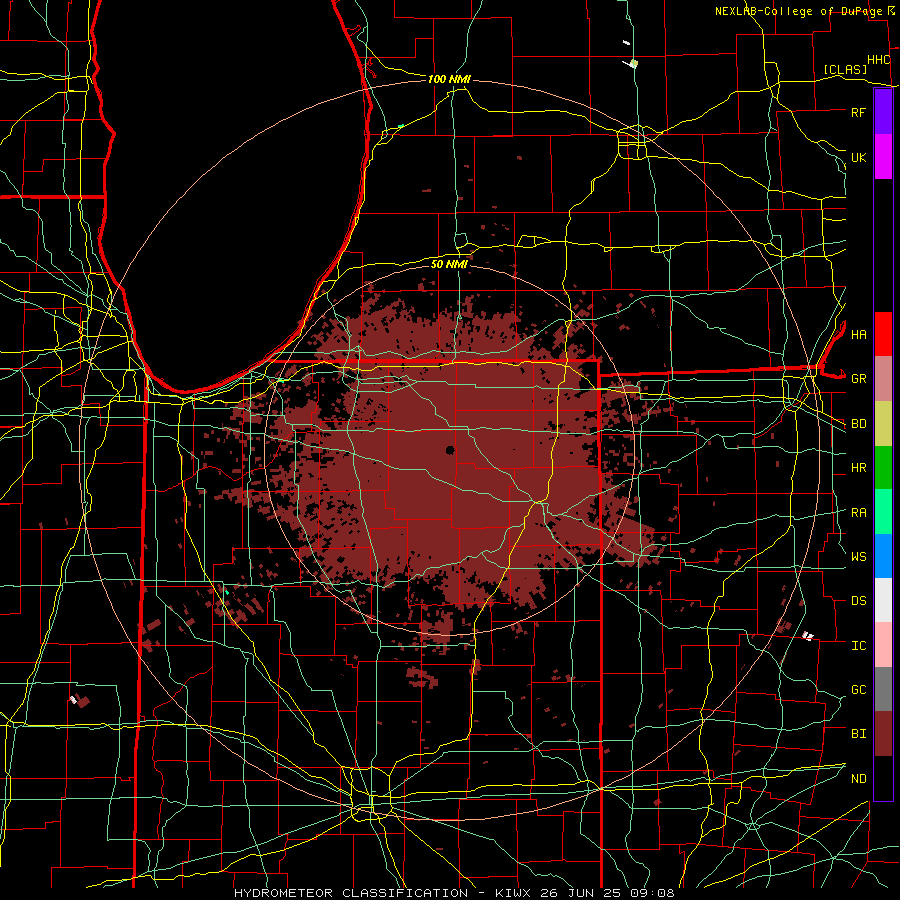Click the light pink IC legend swatch

883,645
